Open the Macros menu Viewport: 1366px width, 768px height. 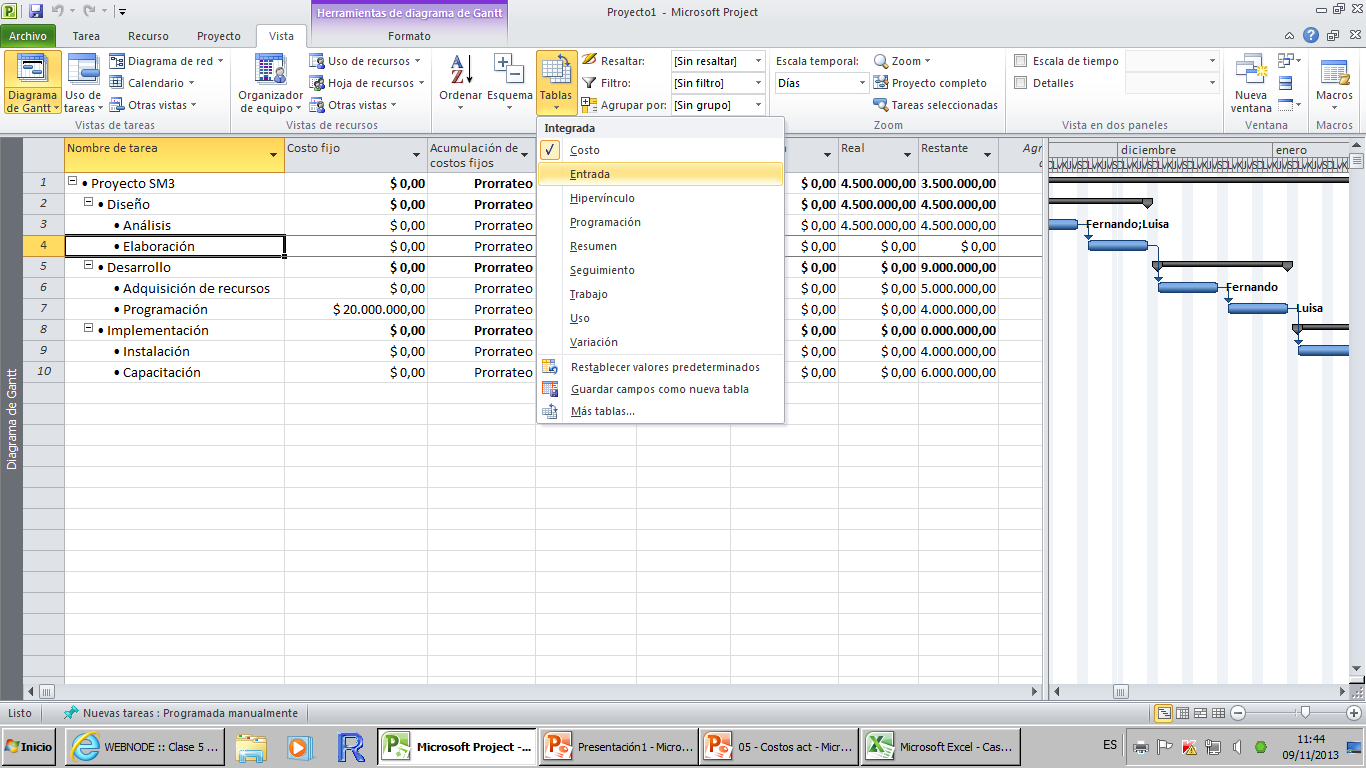click(1334, 82)
